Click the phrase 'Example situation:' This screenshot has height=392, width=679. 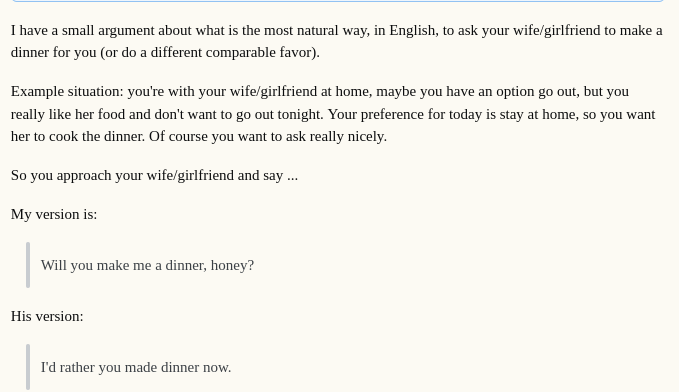[x=67, y=91]
